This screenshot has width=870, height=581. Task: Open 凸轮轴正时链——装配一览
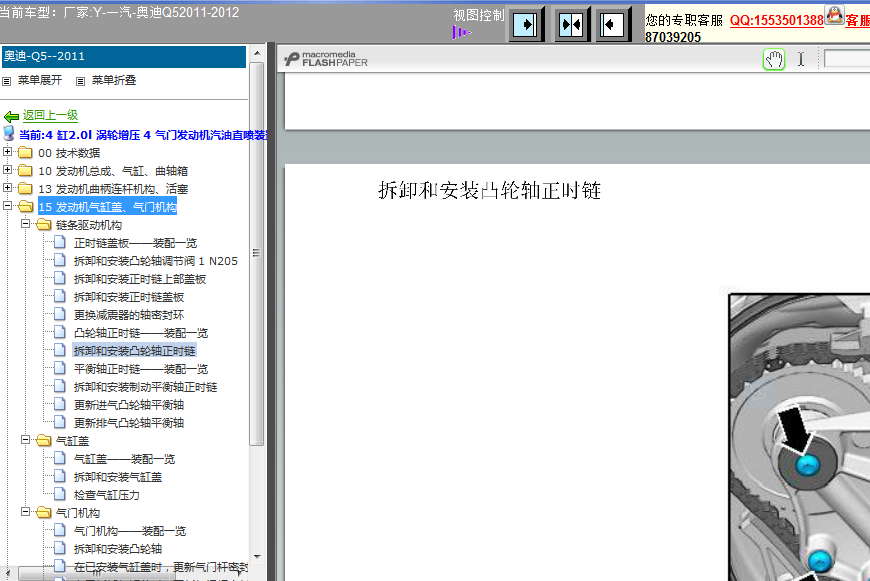[x=141, y=333]
